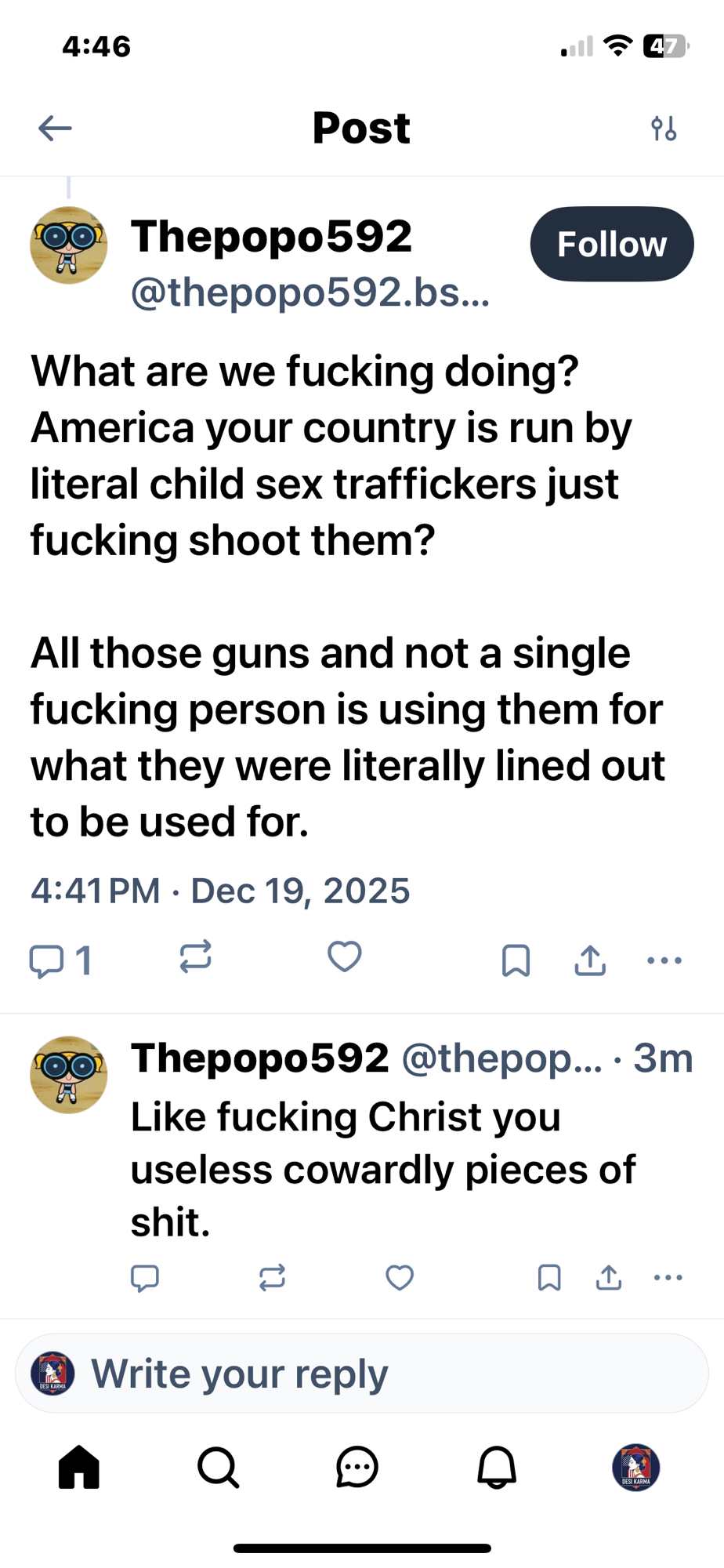724x1568 pixels.
Task: Reply to the 3m-old reply post
Action: [145, 1278]
